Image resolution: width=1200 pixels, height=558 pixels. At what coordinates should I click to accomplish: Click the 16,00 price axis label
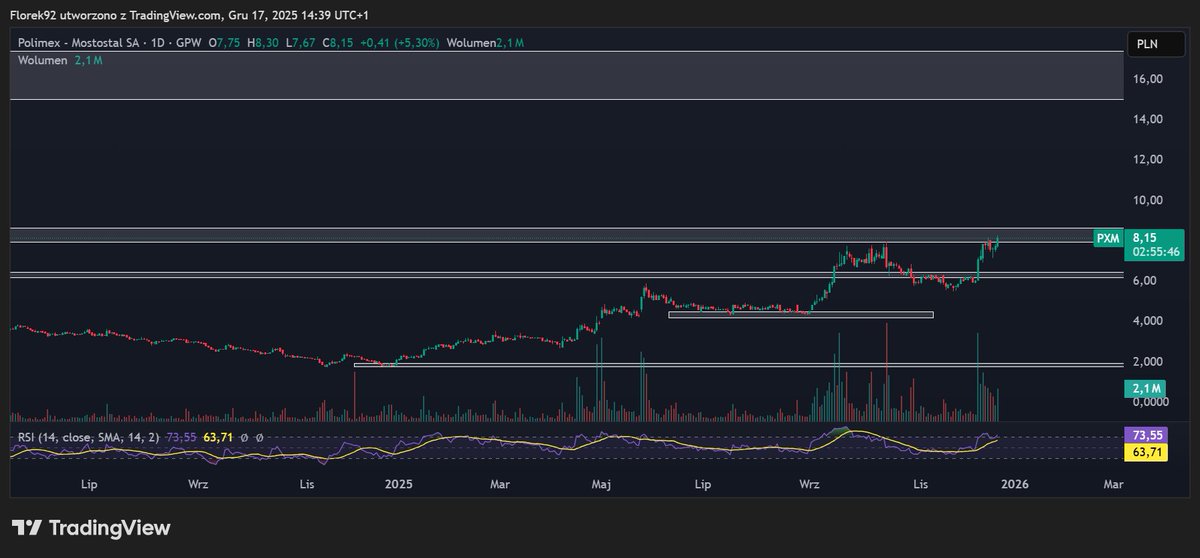1147,78
